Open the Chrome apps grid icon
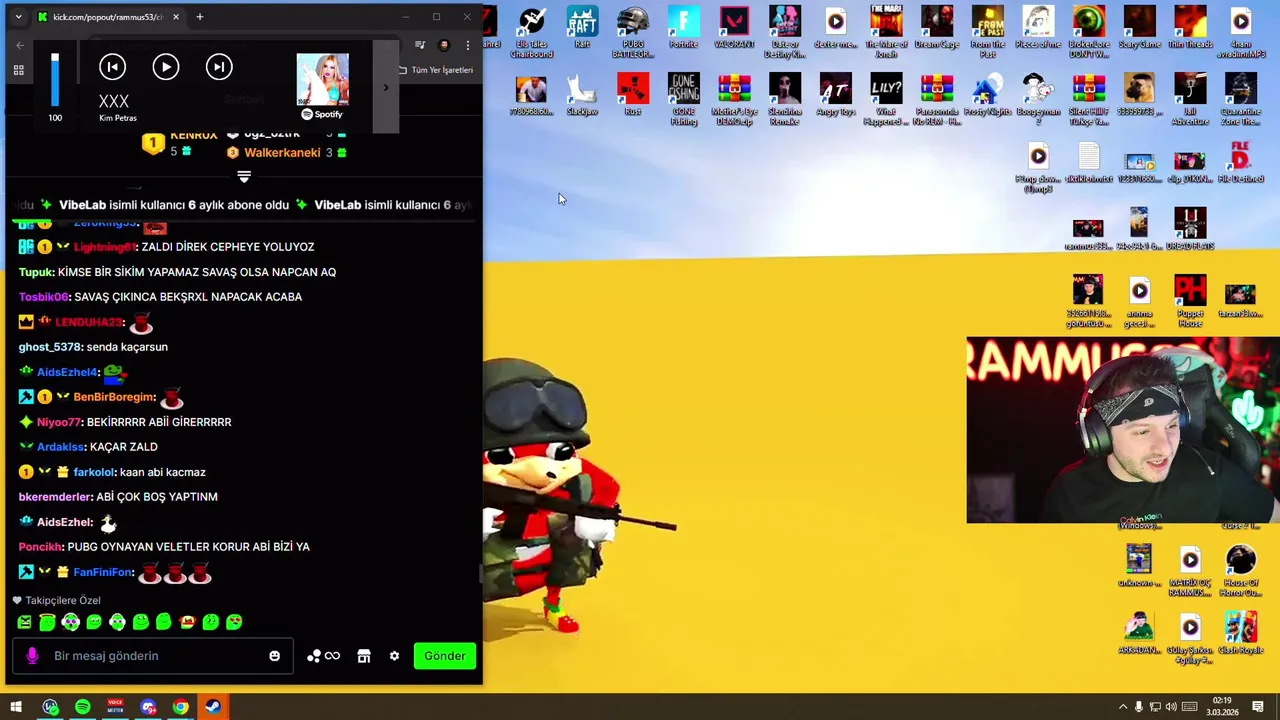This screenshot has height=720, width=1280. [x=18, y=70]
